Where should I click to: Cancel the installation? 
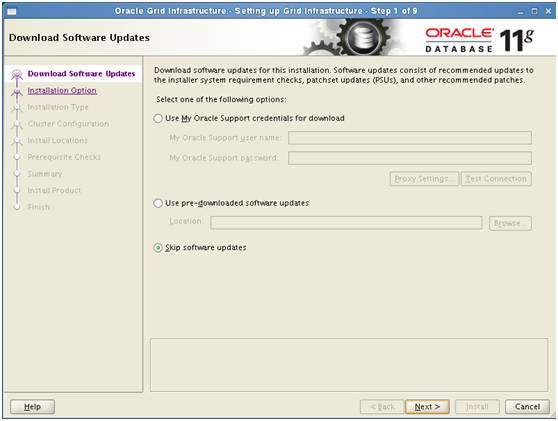[x=527, y=407]
